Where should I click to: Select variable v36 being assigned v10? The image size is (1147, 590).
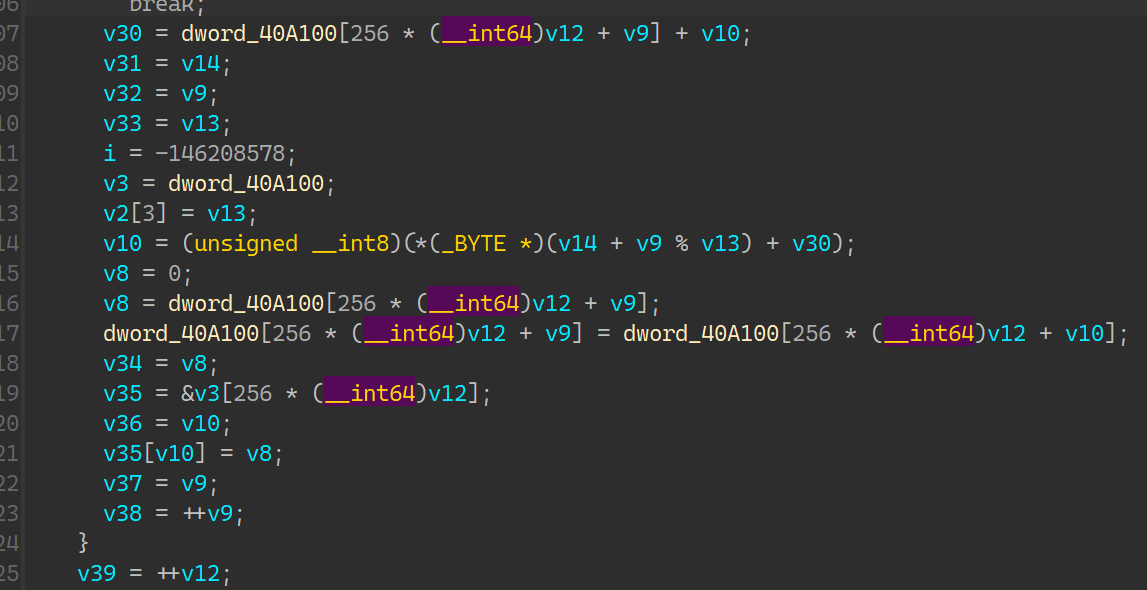click(123, 424)
